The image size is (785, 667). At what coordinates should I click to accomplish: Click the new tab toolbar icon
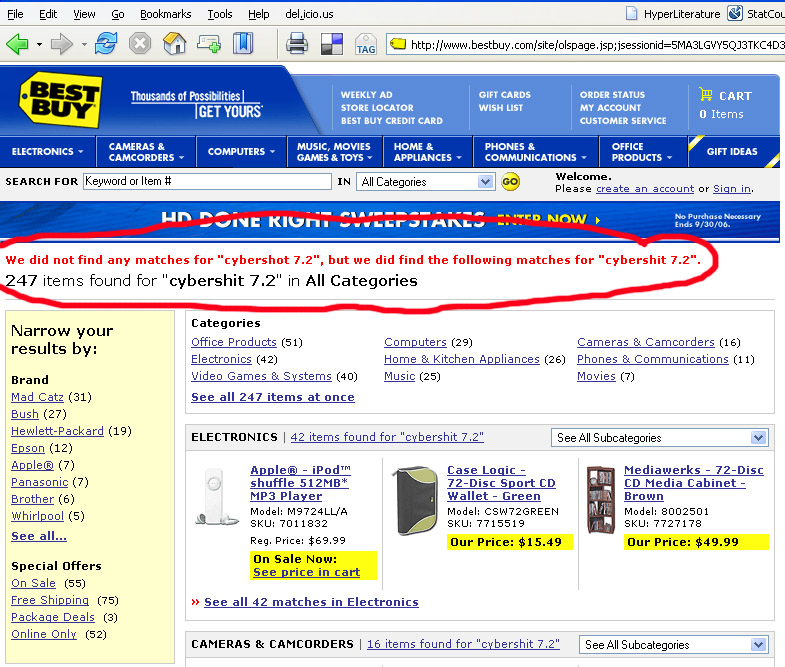[x=208, y=44]
